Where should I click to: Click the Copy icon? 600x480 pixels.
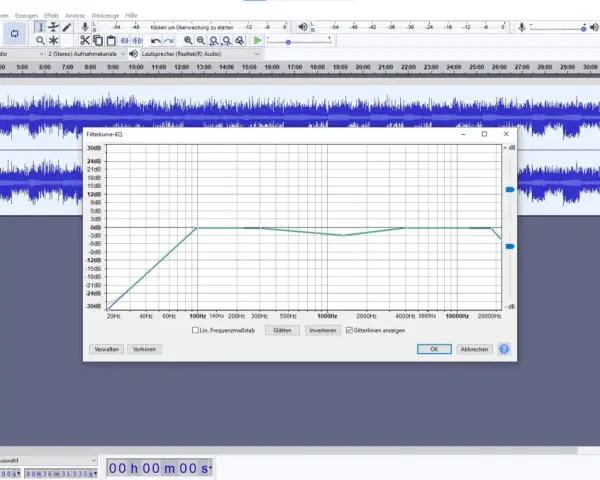pyautogui.click(x=98, y=40)
